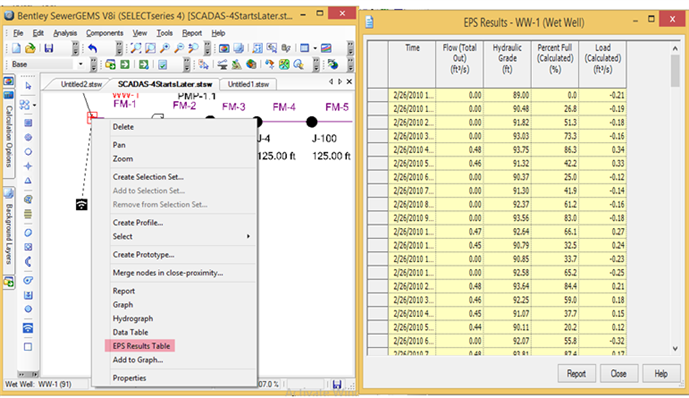The height and width of the screenshot is (398, 689).
Task: Choose EPS Results Table from context menu
Action: [x=141, y=346]
